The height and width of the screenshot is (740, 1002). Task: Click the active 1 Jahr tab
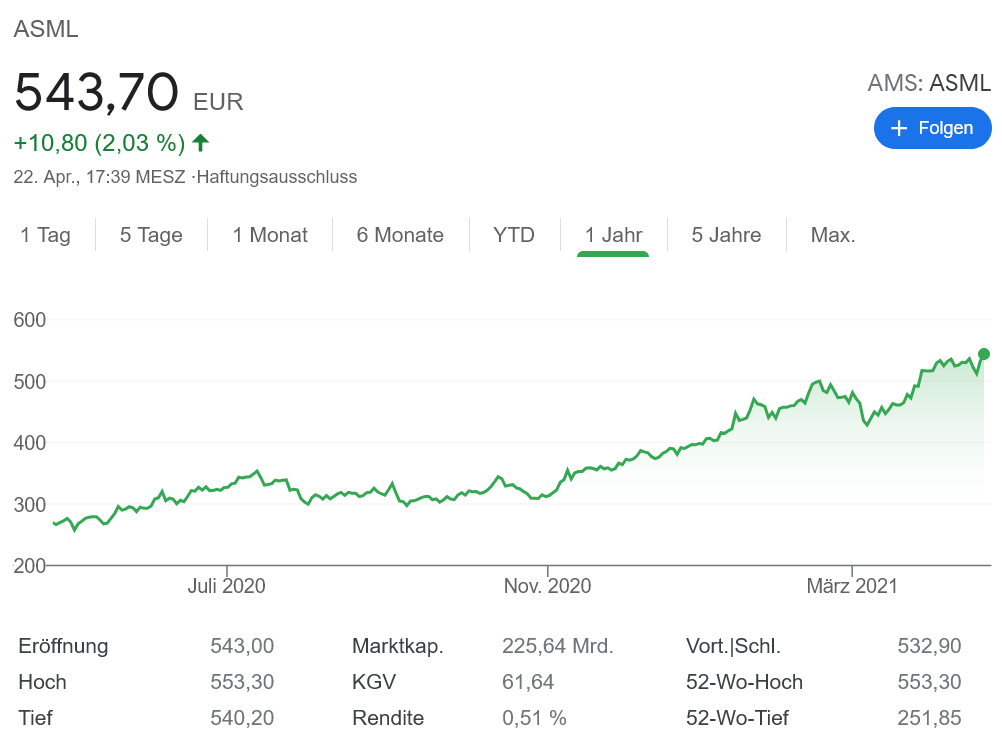[x=613, y=235]
